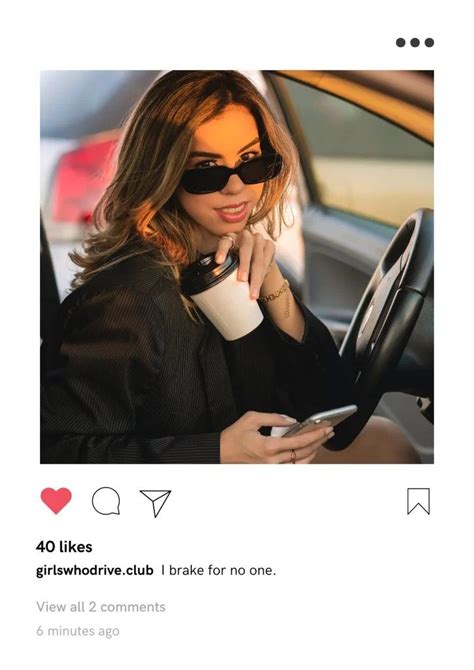Tap the white coffee cup in the photo
The image size is (474, 670).
tap(222, 296)
